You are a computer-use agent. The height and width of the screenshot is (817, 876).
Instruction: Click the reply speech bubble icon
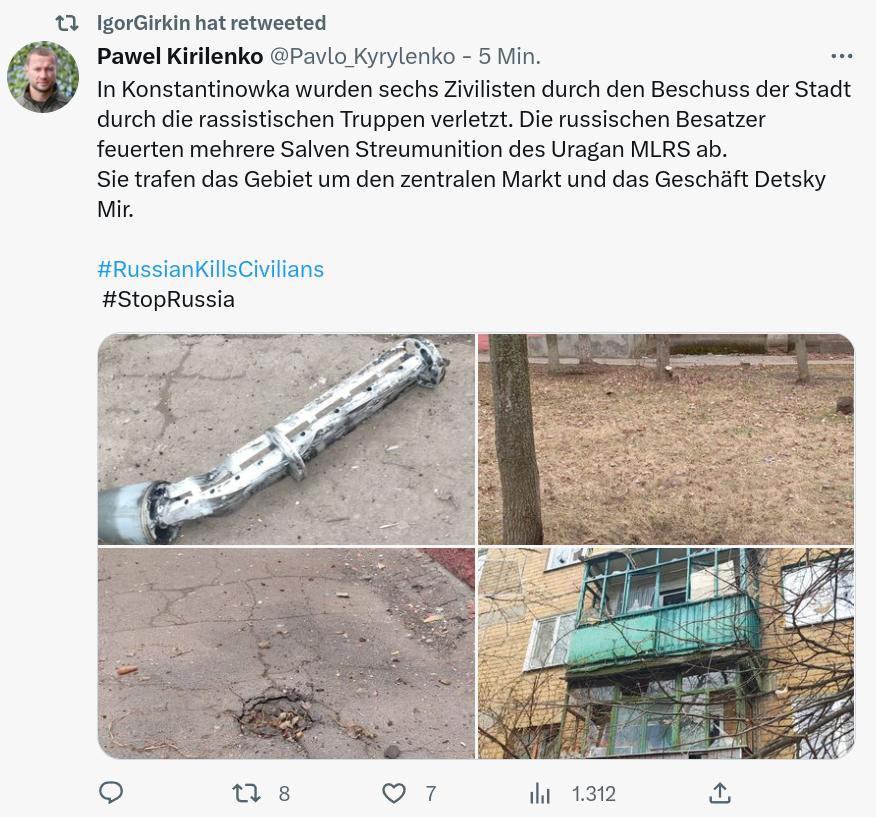[x=111, y=792]
